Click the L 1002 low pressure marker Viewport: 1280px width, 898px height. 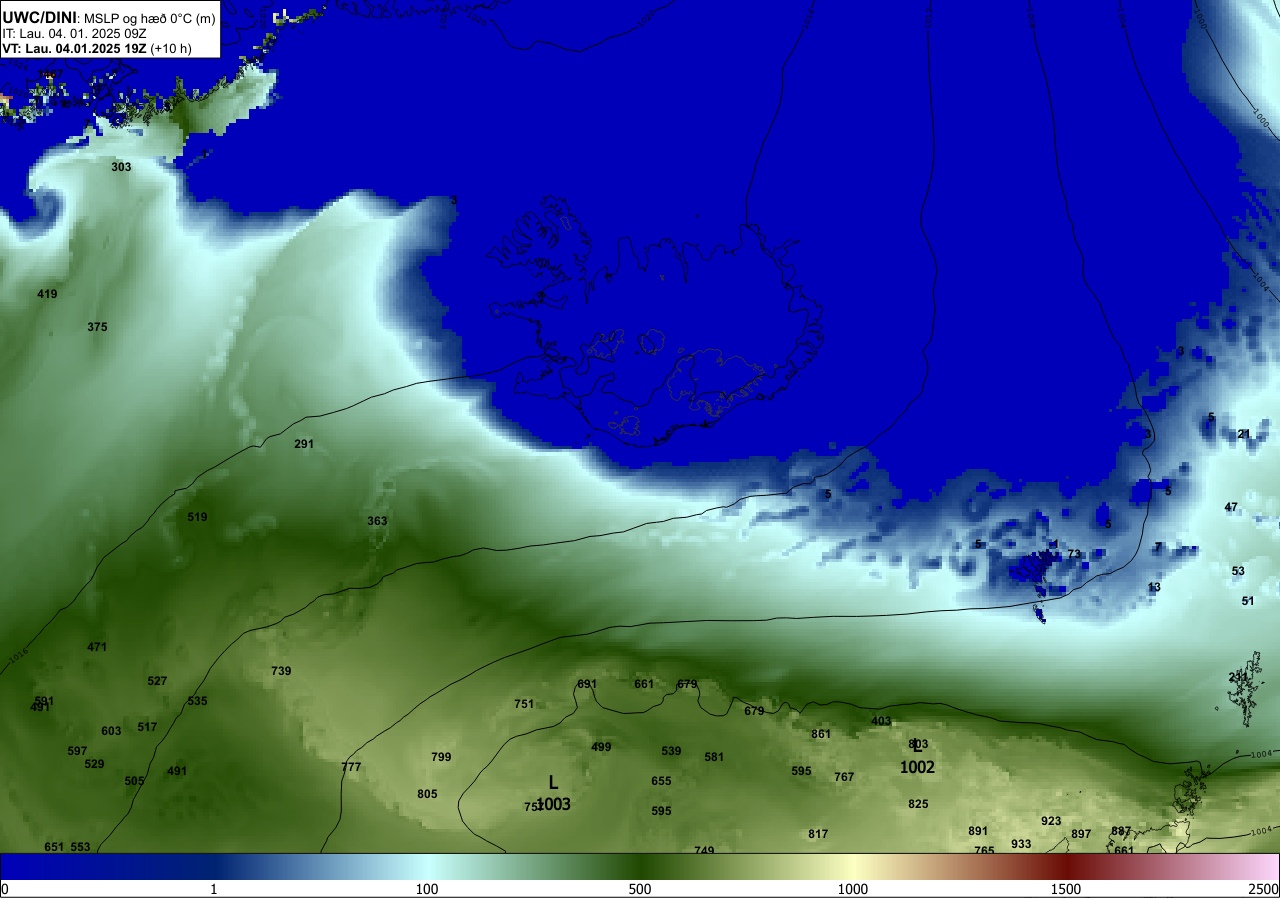(917, 757)
